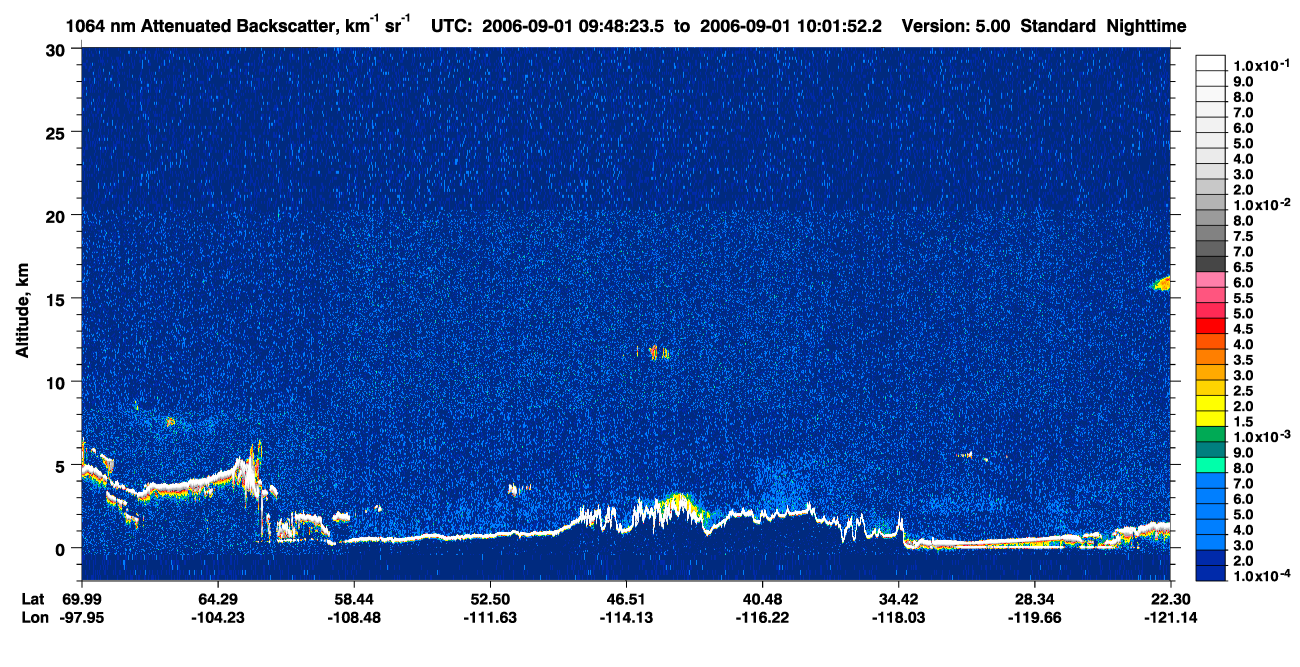1300x667 pixels.
Task: Select longitude value -108.48
Action: 353,618
